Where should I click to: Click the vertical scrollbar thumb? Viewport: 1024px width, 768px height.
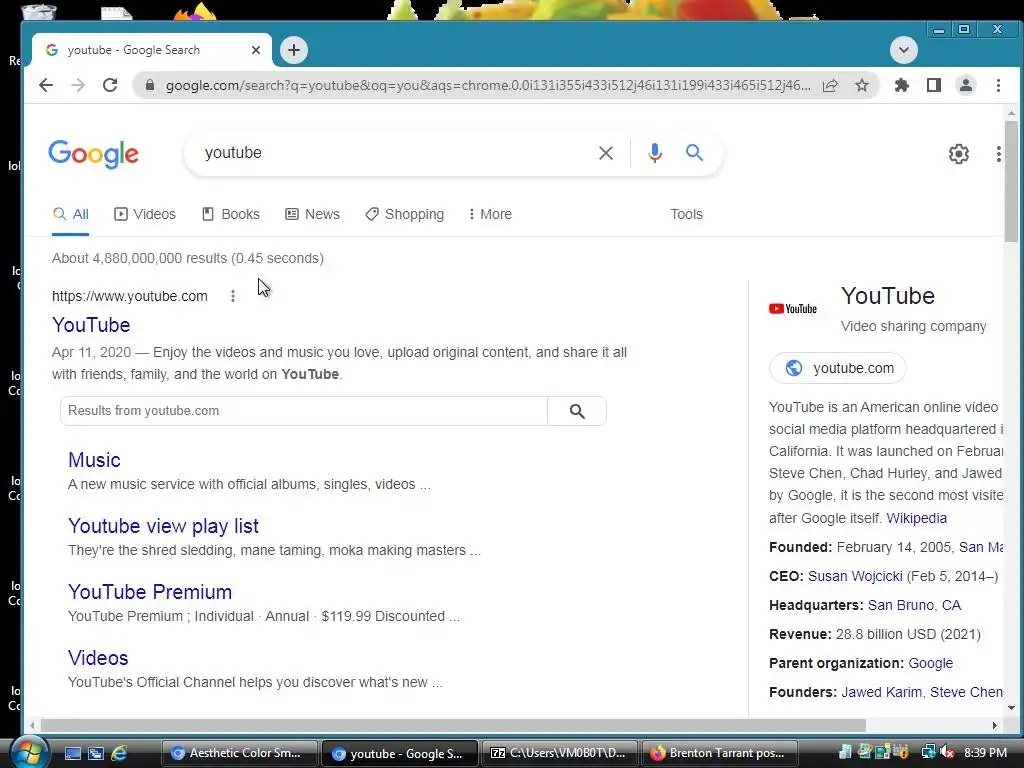click(1011, 182)
